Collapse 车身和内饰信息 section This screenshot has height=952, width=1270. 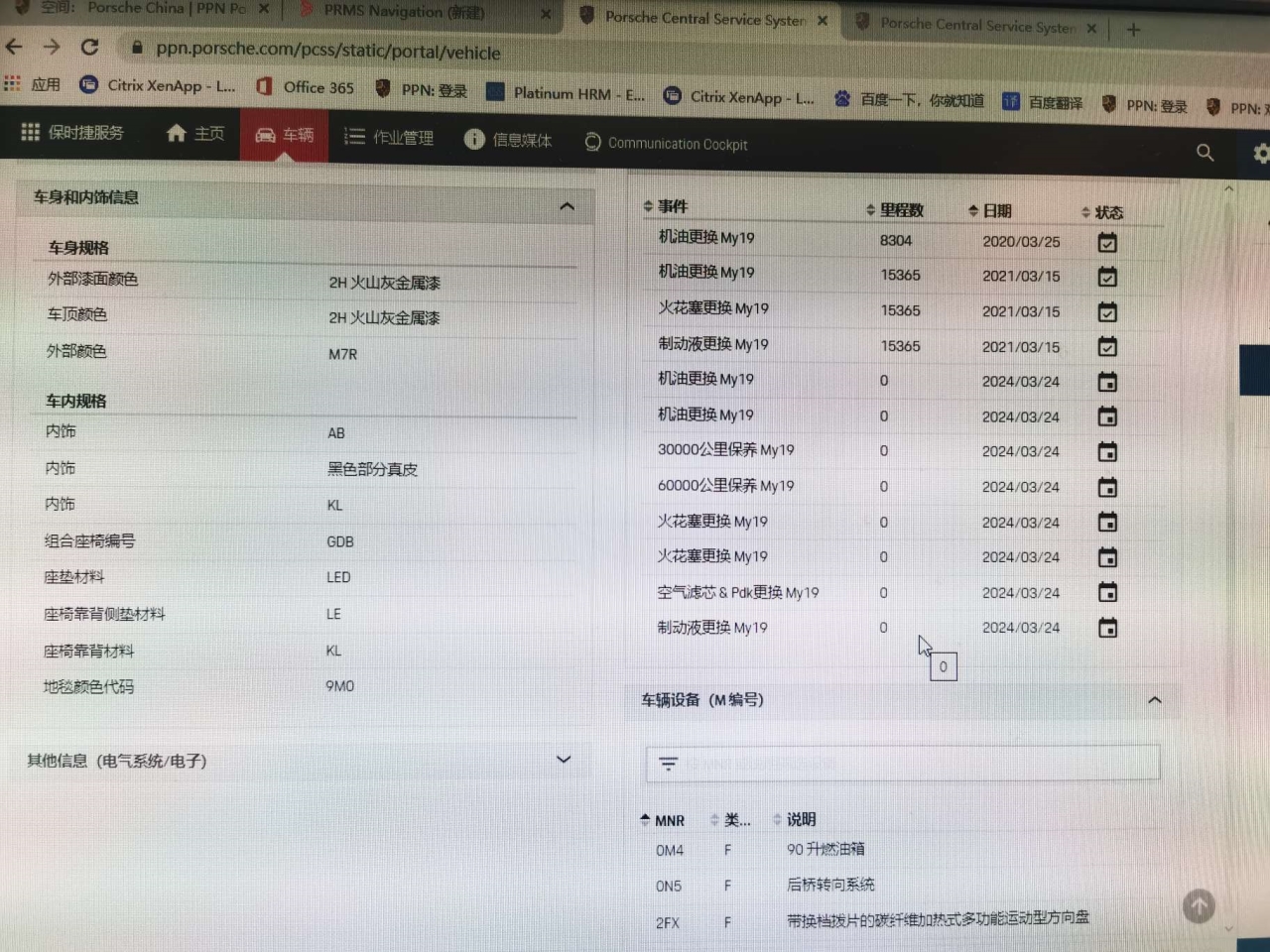[567, 206]
